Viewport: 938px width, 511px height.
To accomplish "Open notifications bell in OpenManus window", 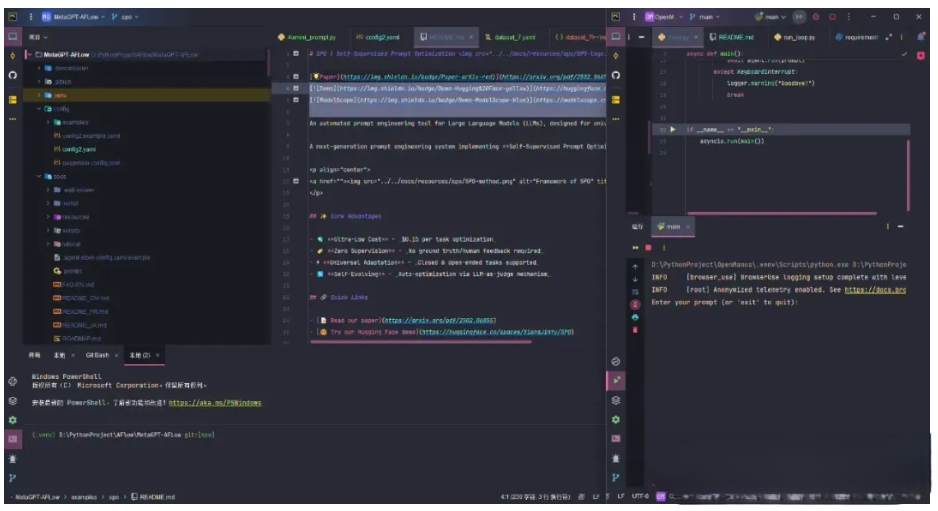I will (921, 37).
